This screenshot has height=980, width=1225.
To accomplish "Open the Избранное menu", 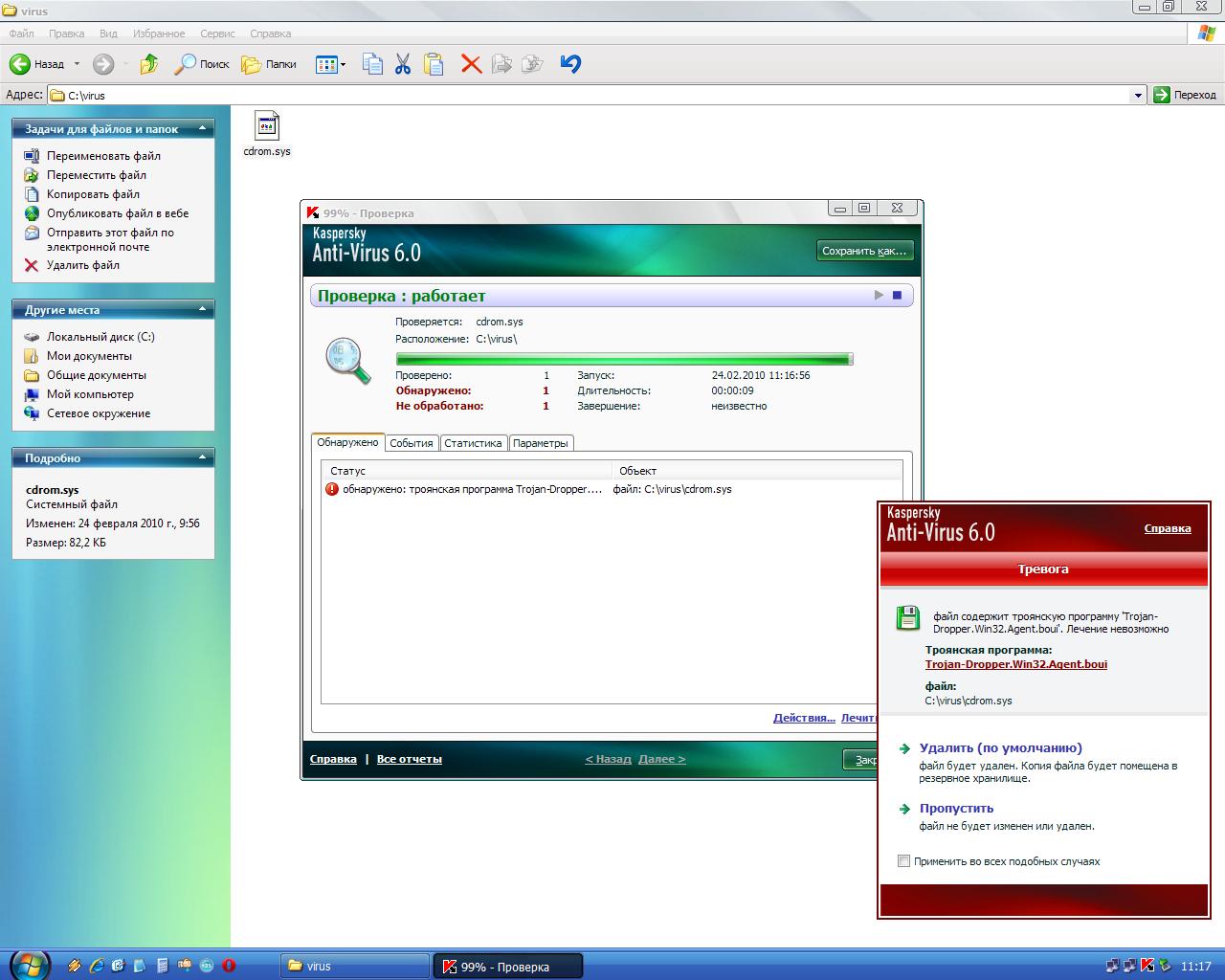I will pos(159,33).
